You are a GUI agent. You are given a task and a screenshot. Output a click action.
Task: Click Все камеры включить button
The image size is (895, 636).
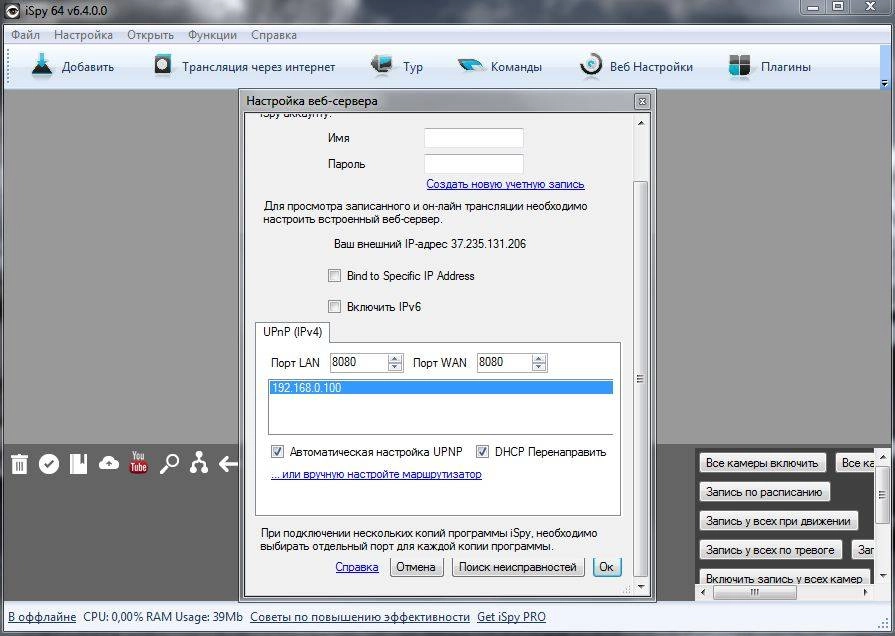[762, 463]
